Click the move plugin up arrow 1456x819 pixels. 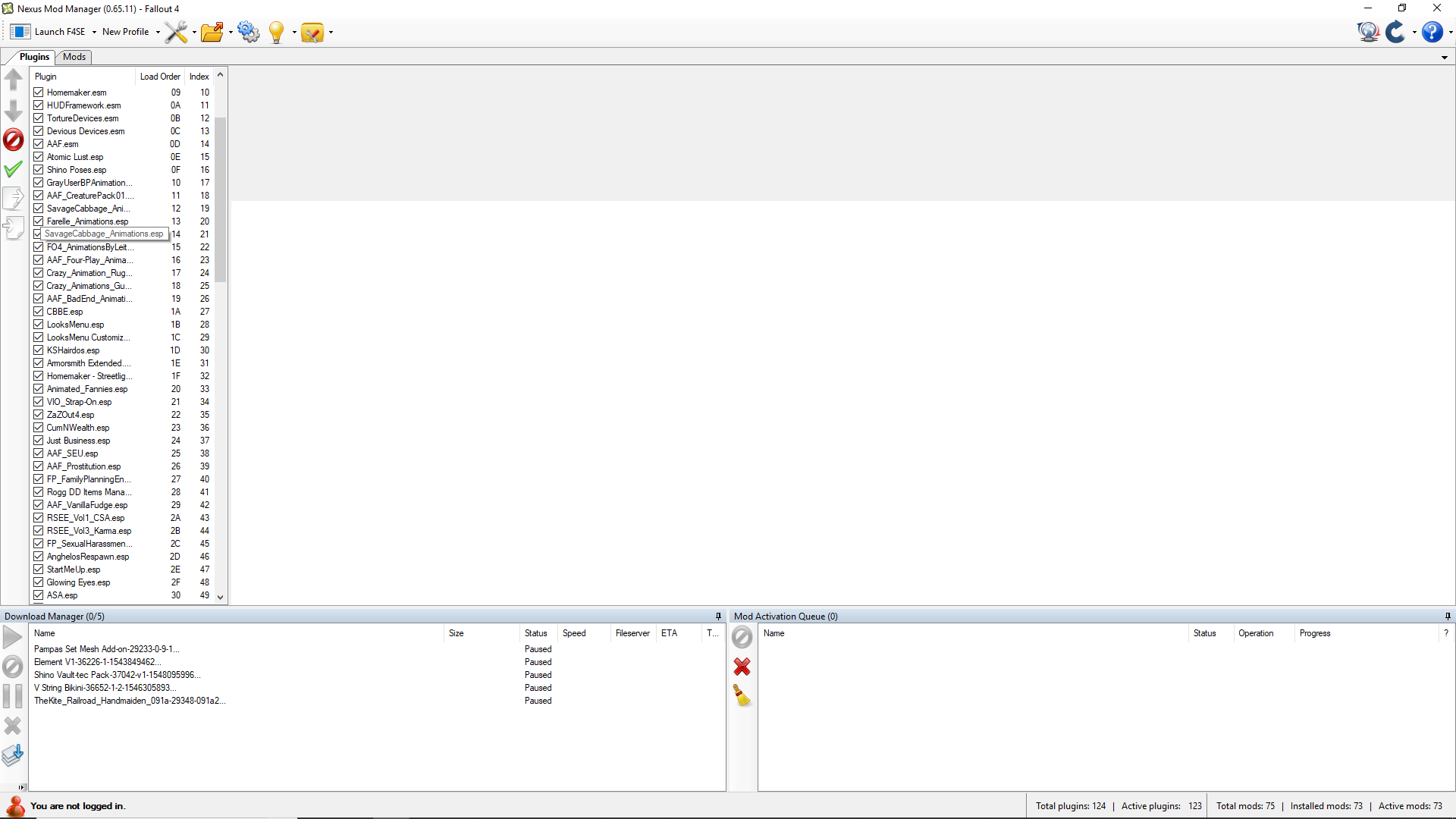pos(14,80)
